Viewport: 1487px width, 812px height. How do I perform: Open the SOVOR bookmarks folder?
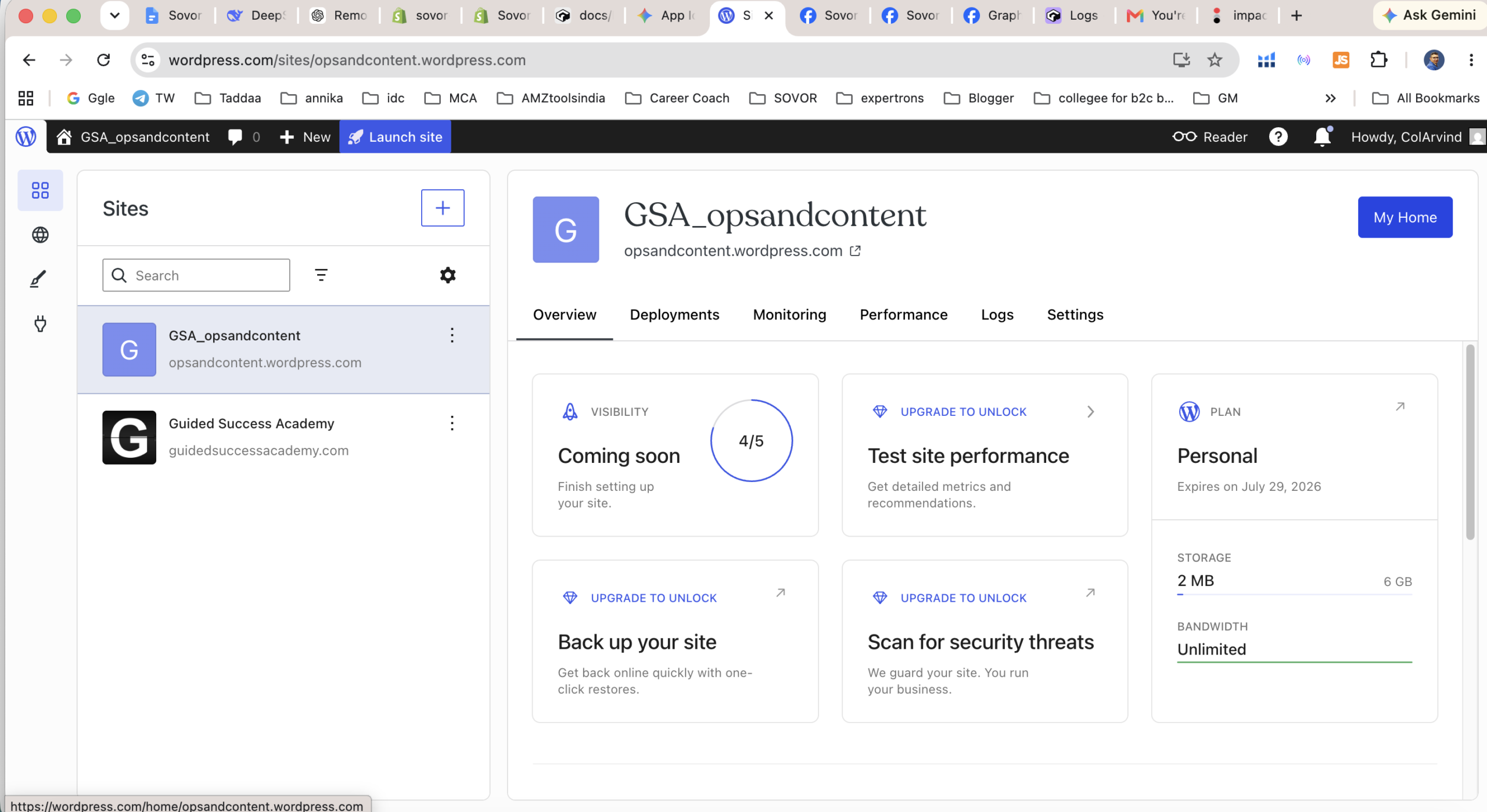(783, 98)
